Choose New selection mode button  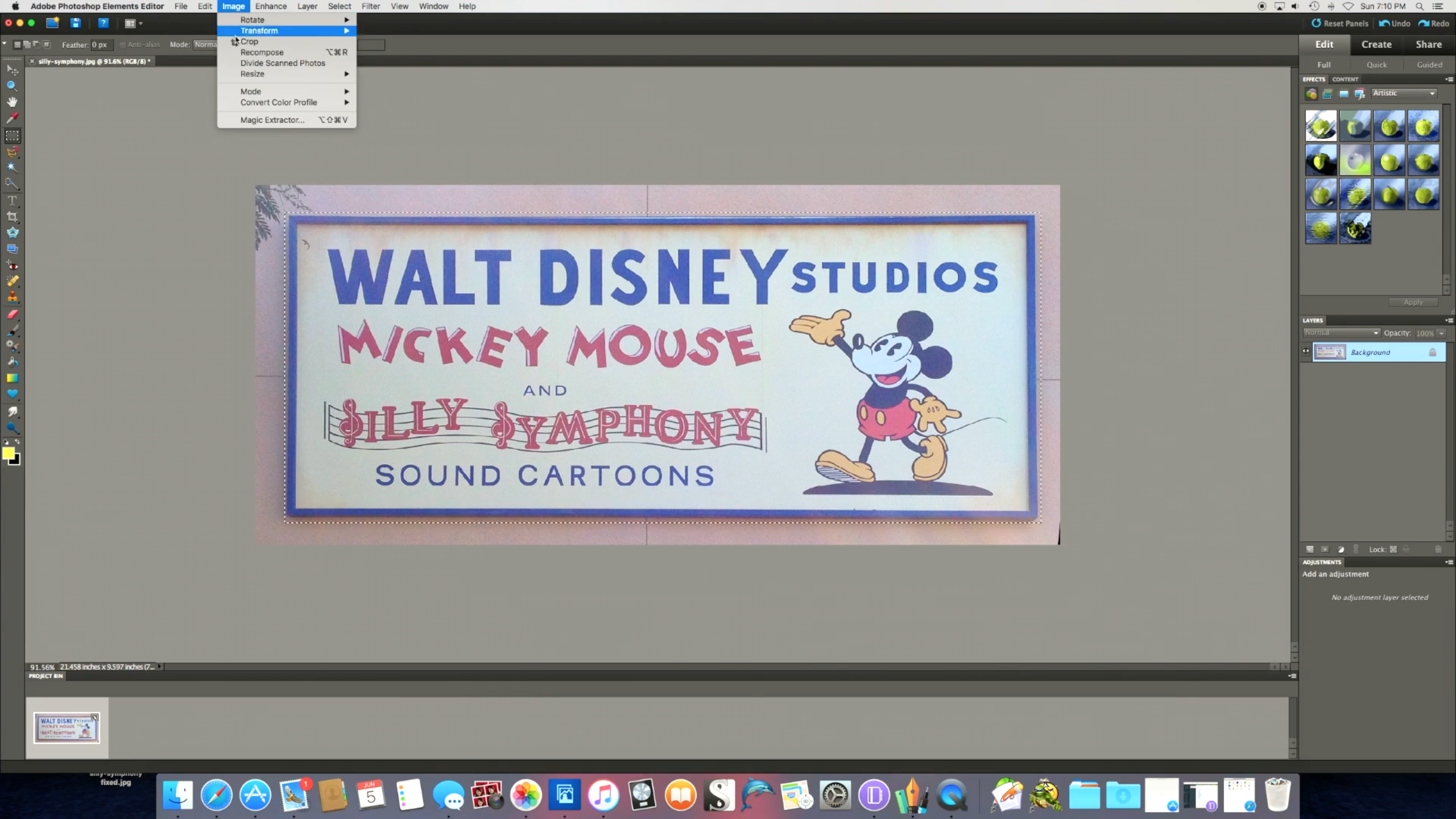(x=17, y=44)
